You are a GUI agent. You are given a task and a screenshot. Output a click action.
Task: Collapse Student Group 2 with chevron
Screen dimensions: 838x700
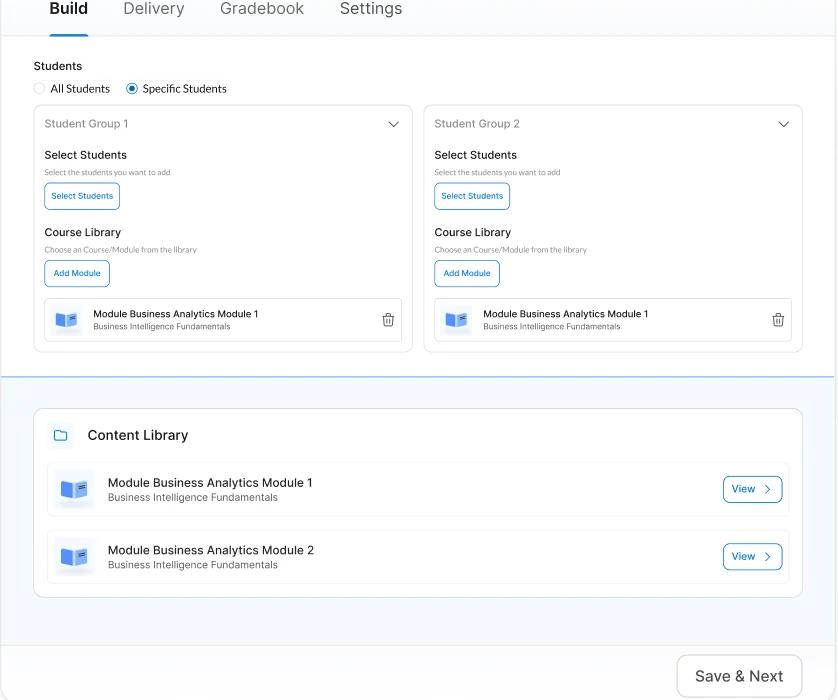[x=783, y=124]
